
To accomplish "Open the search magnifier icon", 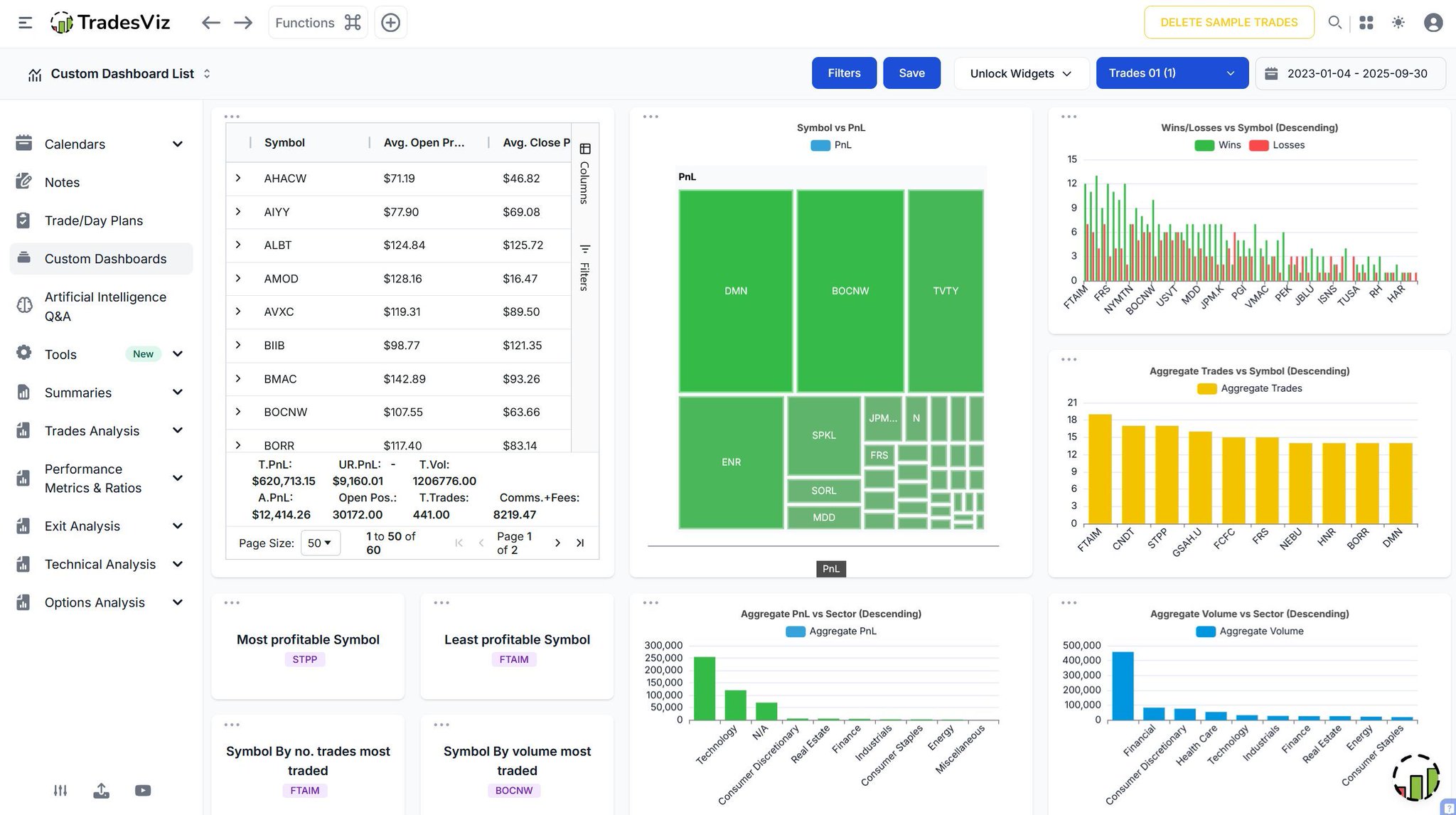I will [x=1334, y=23].
